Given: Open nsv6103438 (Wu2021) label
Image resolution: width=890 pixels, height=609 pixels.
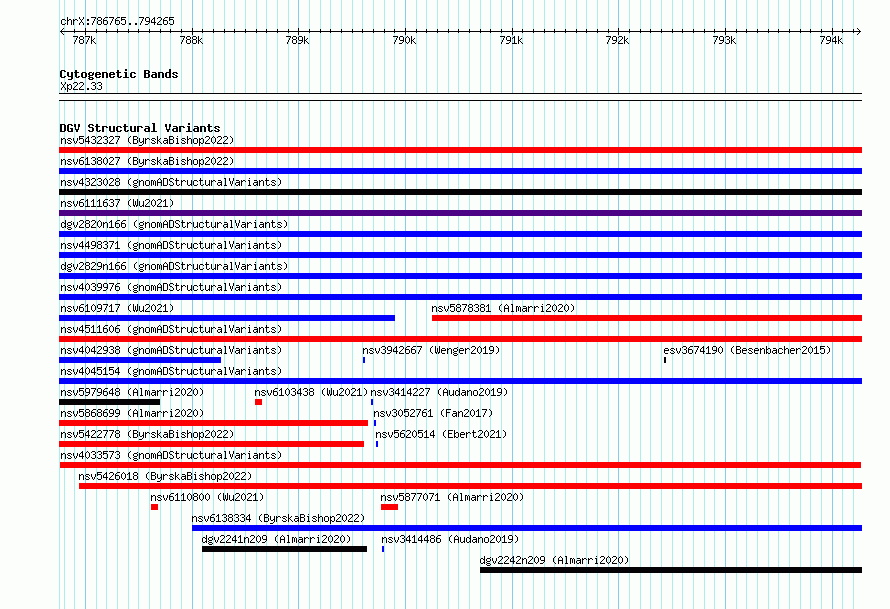Looking at the screenshot, I should 311,392.
